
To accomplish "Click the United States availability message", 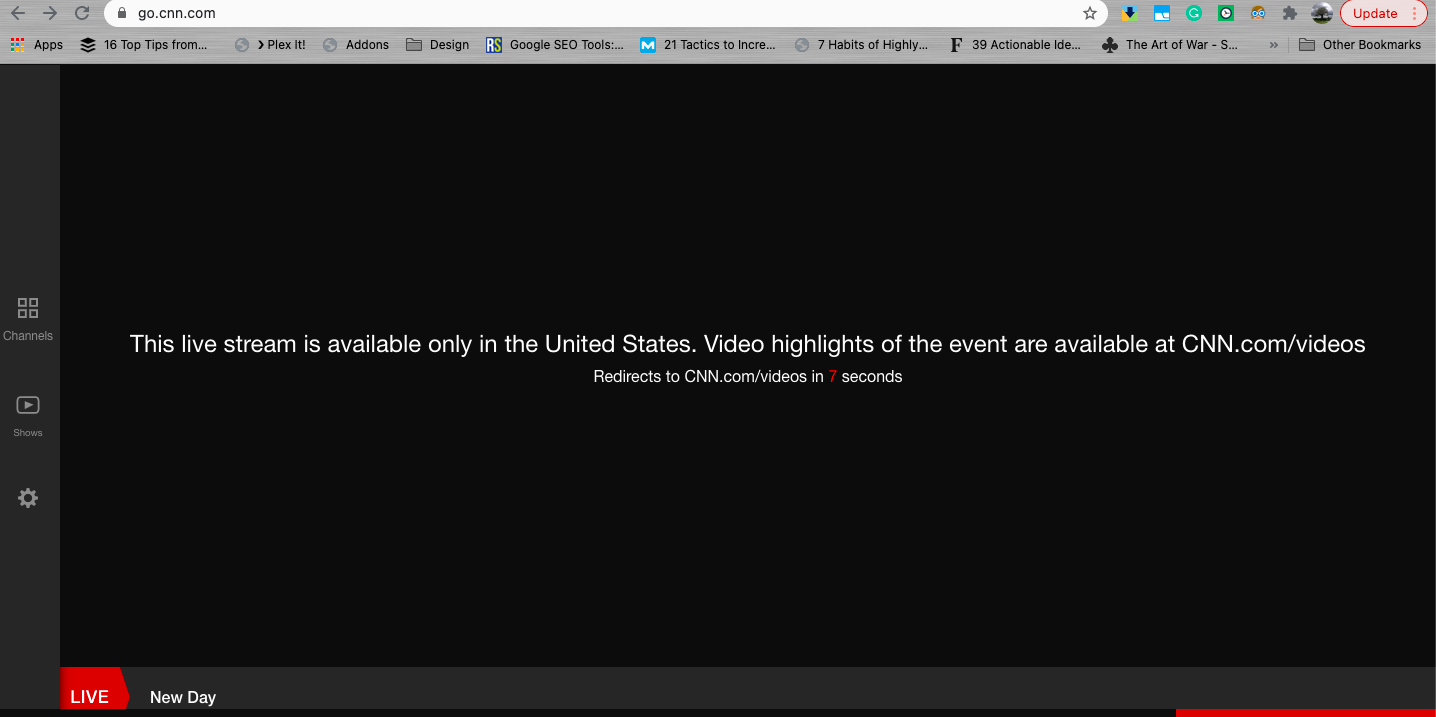I will pyautogui.click(x=748, y=344).
